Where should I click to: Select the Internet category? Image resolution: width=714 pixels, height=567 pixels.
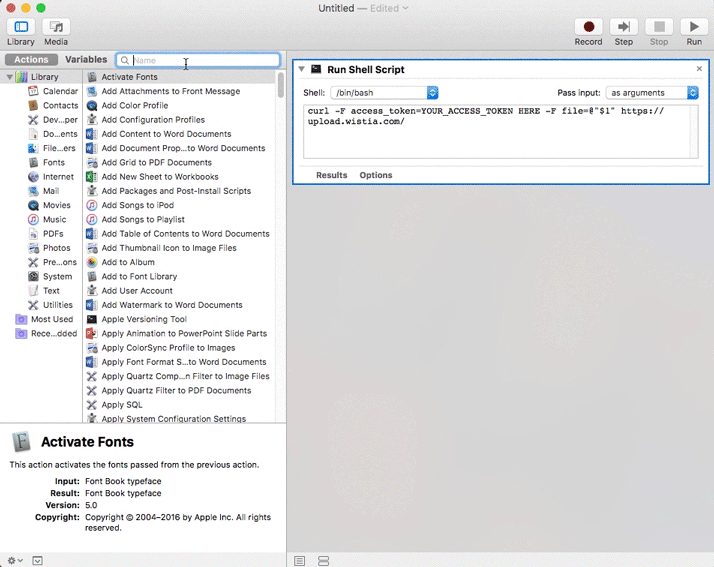click(51, 177)
